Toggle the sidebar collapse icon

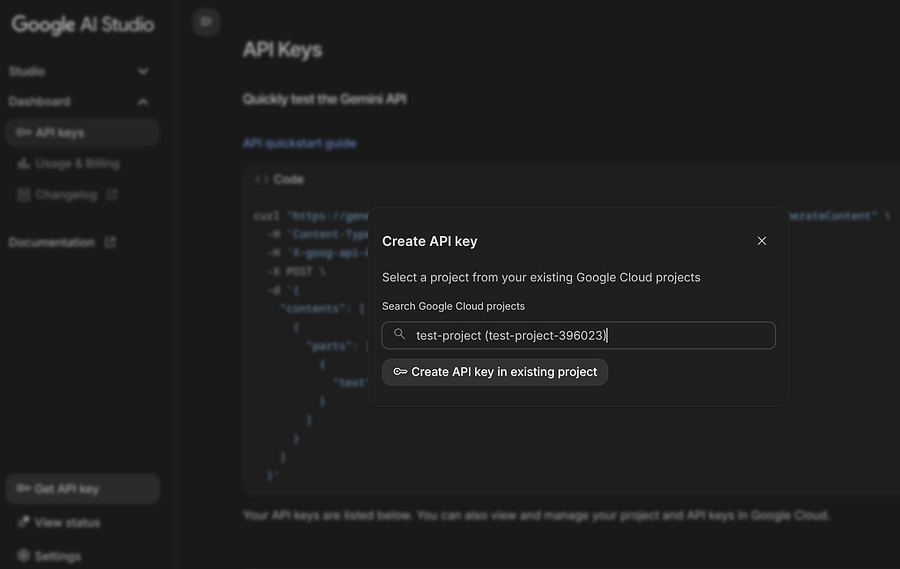click(206, 22)
